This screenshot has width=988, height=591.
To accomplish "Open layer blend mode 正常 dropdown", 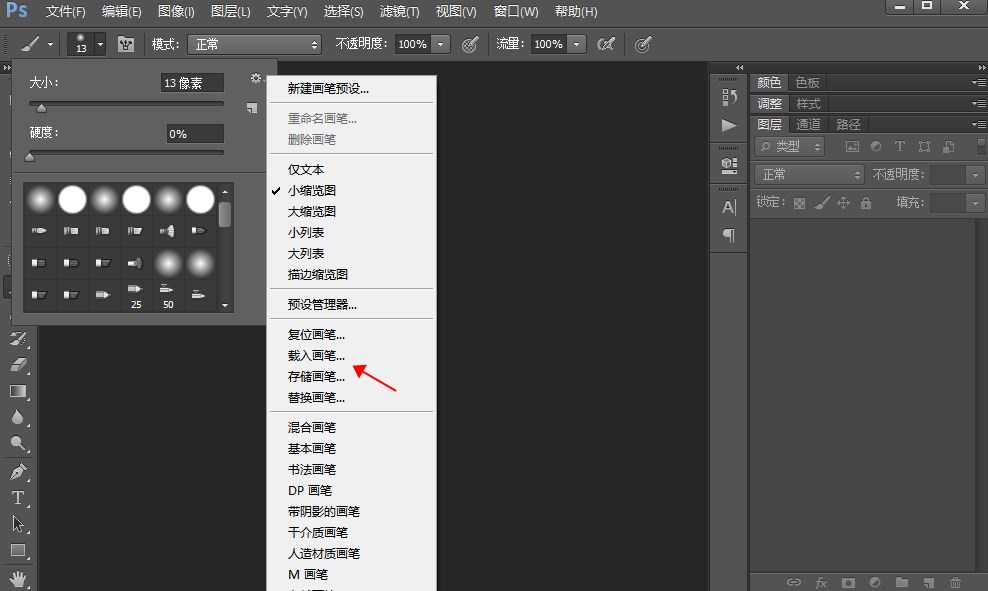I will (x=809, y=175).
